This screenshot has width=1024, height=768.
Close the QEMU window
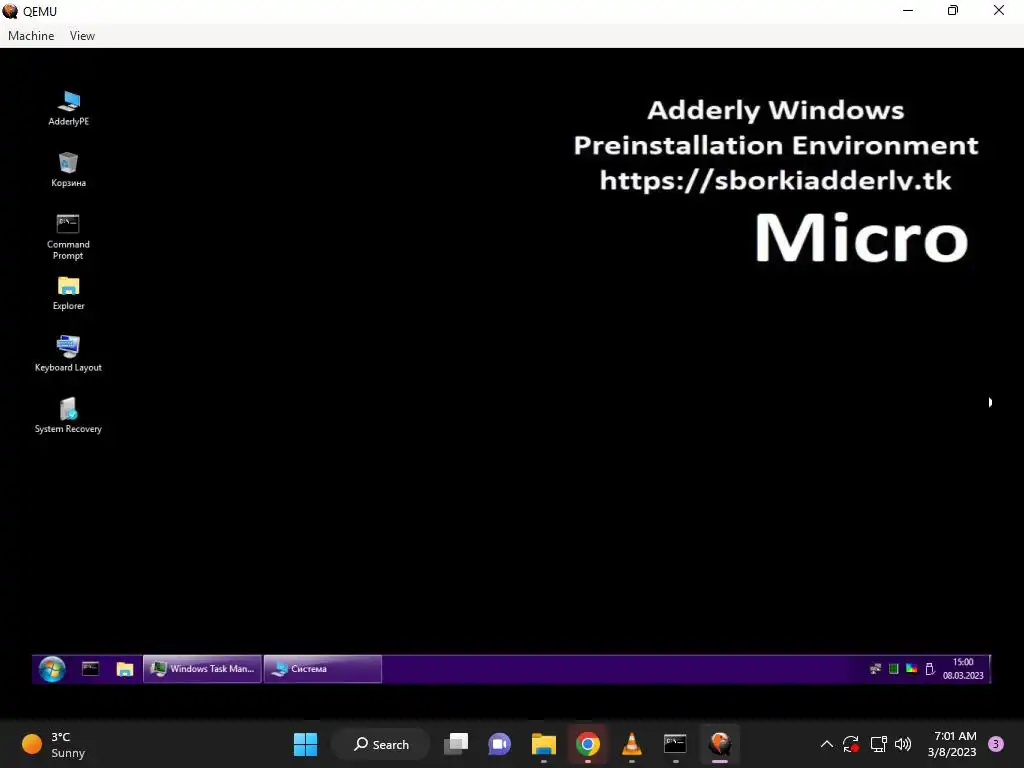[999, 10]
